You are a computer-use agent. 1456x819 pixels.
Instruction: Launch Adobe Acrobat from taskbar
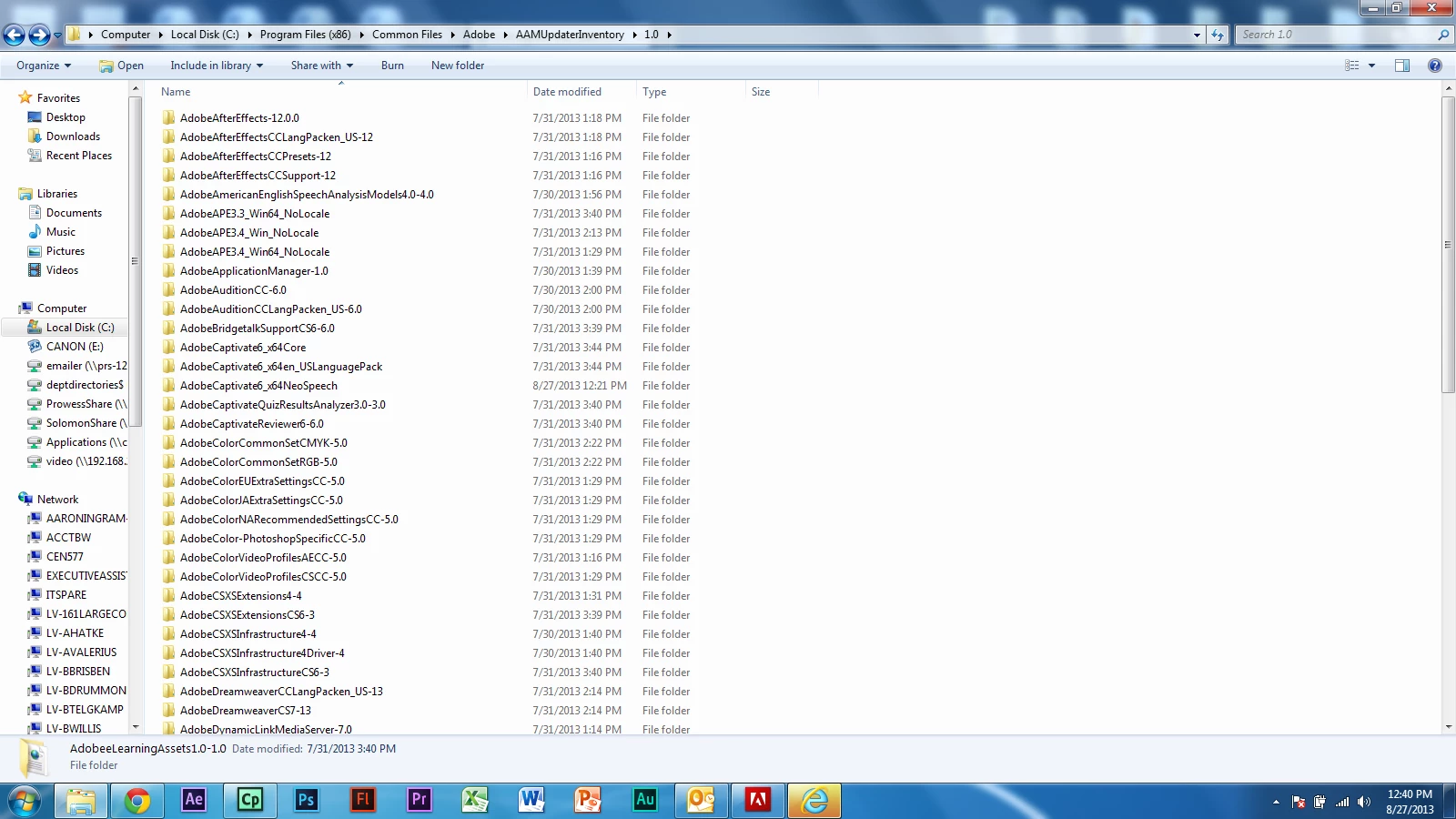click(x=758, y=801)
